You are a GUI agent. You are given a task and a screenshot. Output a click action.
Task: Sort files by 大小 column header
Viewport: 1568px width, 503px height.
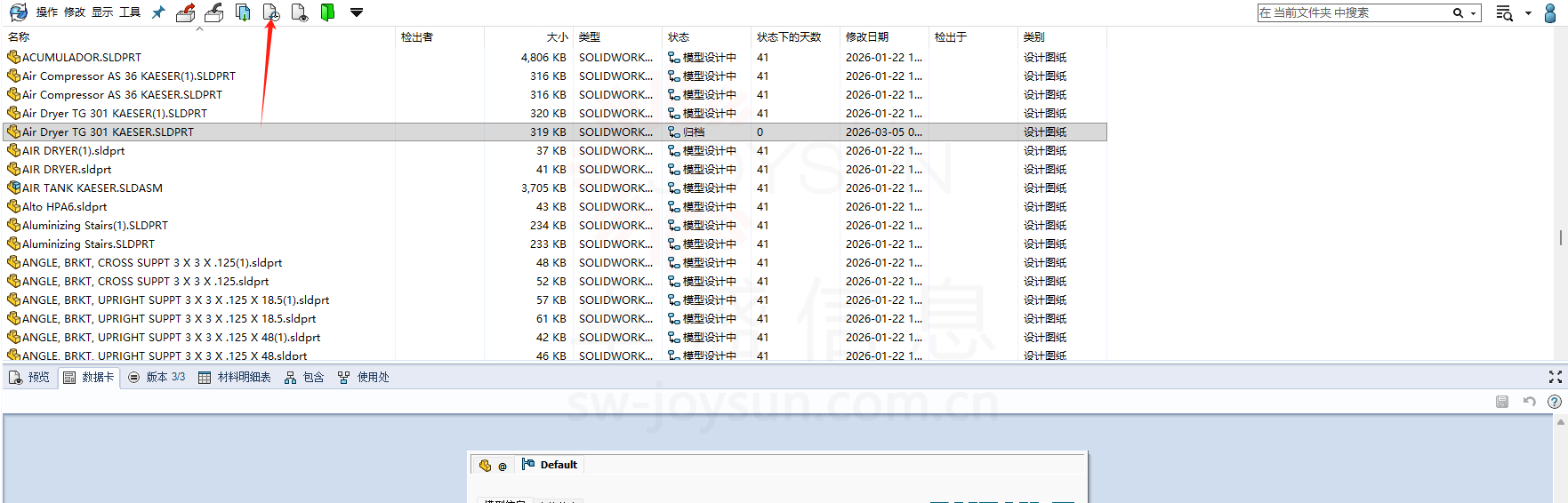click(x=557, y=37)
